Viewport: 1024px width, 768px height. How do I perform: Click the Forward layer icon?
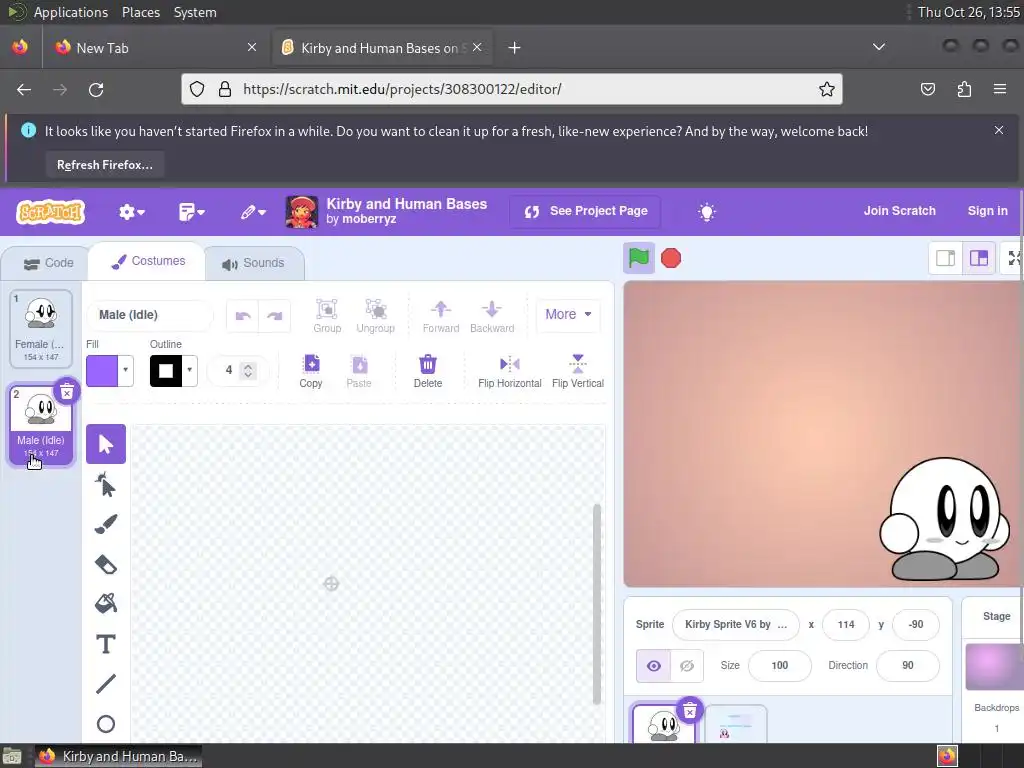point(441,316)
